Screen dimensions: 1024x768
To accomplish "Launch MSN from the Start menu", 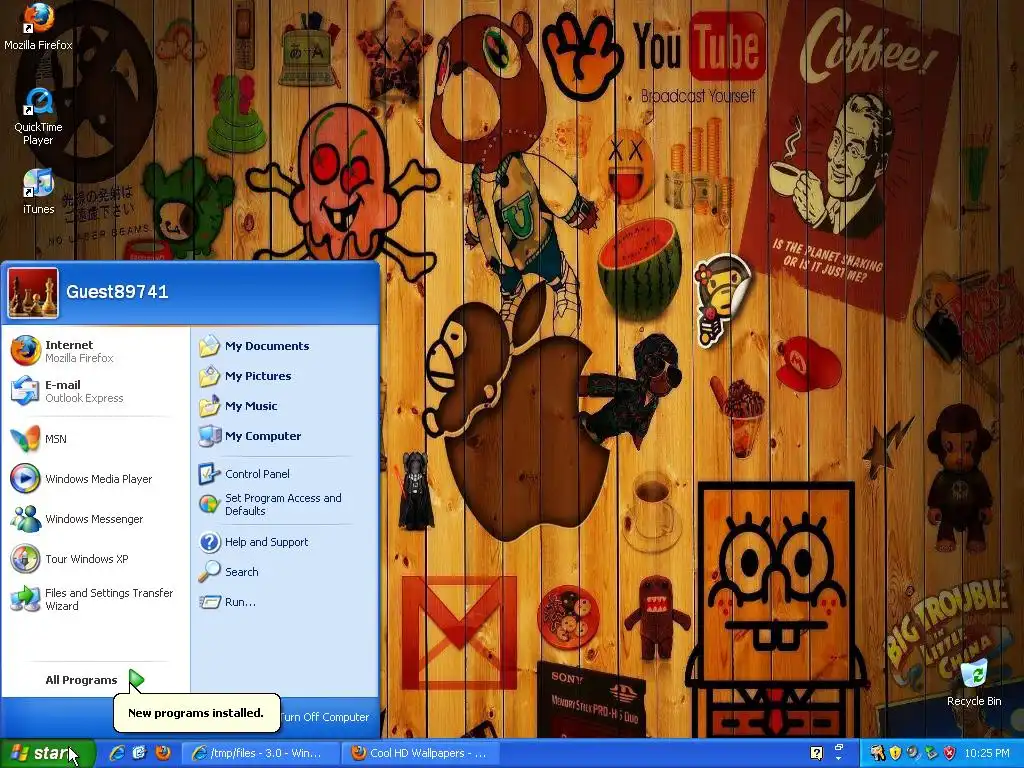I will tap(95, 439).
